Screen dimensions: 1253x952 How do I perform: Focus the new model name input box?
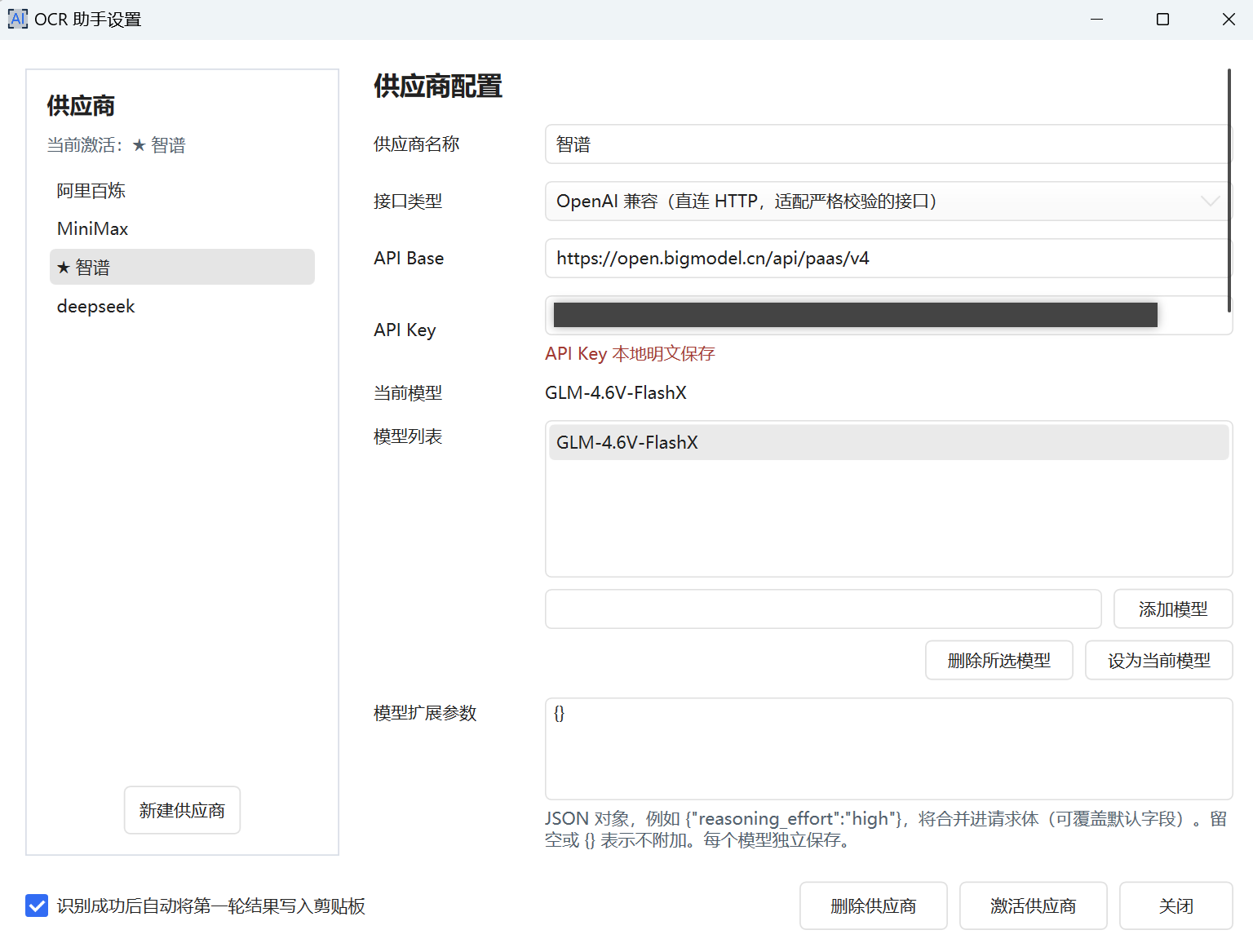click(x=823, y=609)
